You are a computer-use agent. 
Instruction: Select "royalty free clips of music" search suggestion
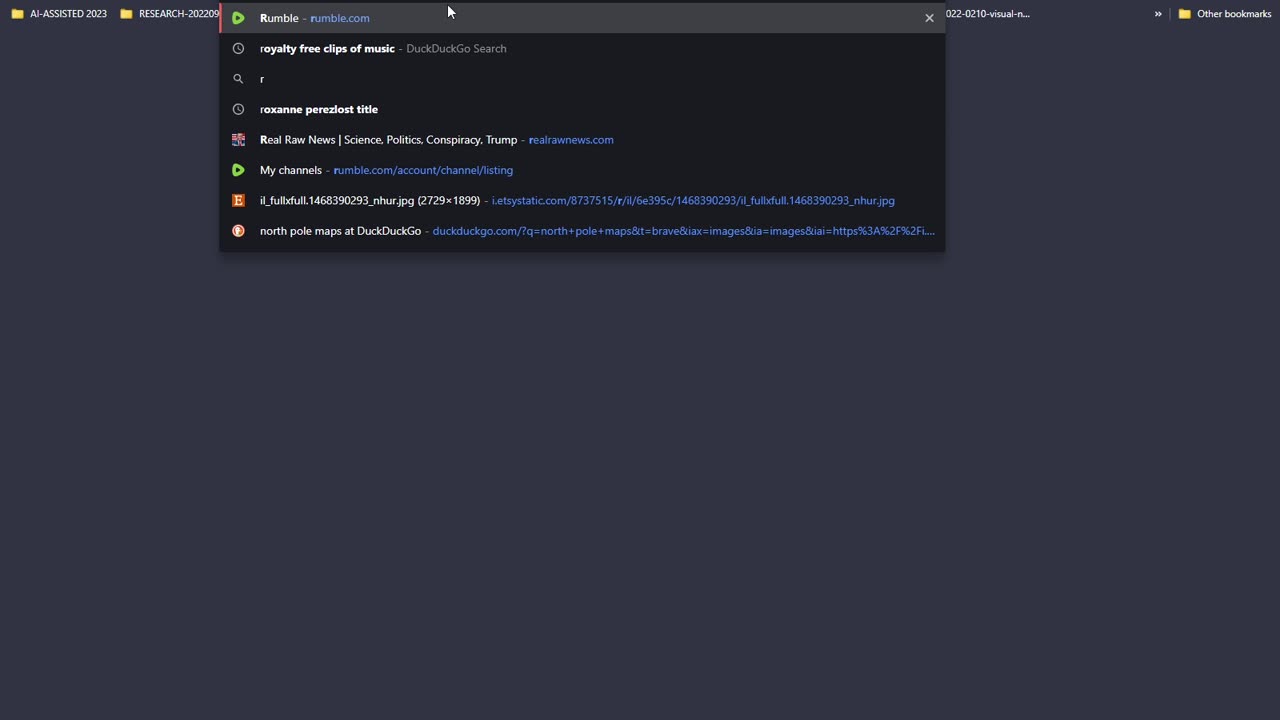coord(582,48)
